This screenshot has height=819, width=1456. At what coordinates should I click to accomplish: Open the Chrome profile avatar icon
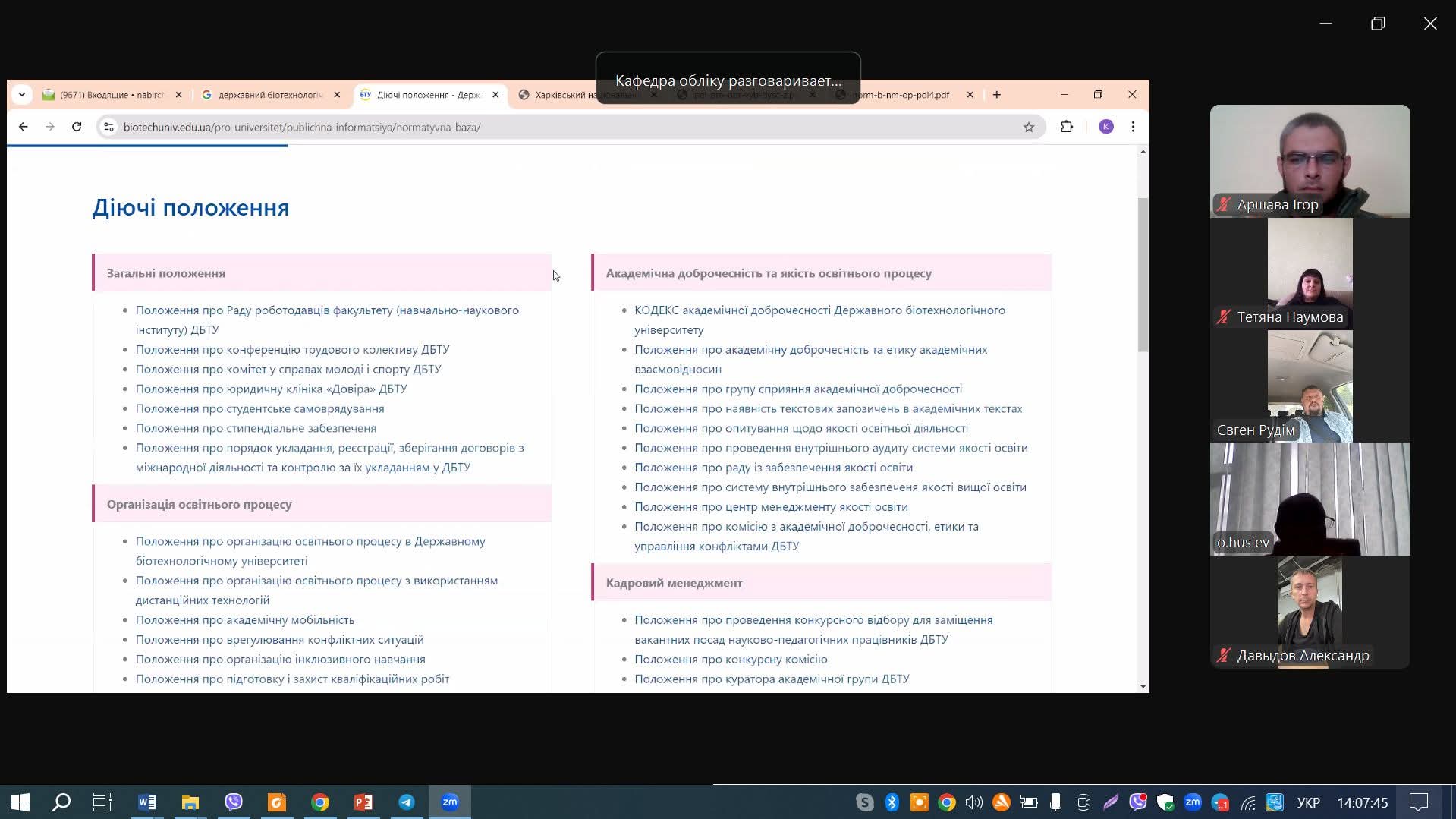pos(1105,127)
